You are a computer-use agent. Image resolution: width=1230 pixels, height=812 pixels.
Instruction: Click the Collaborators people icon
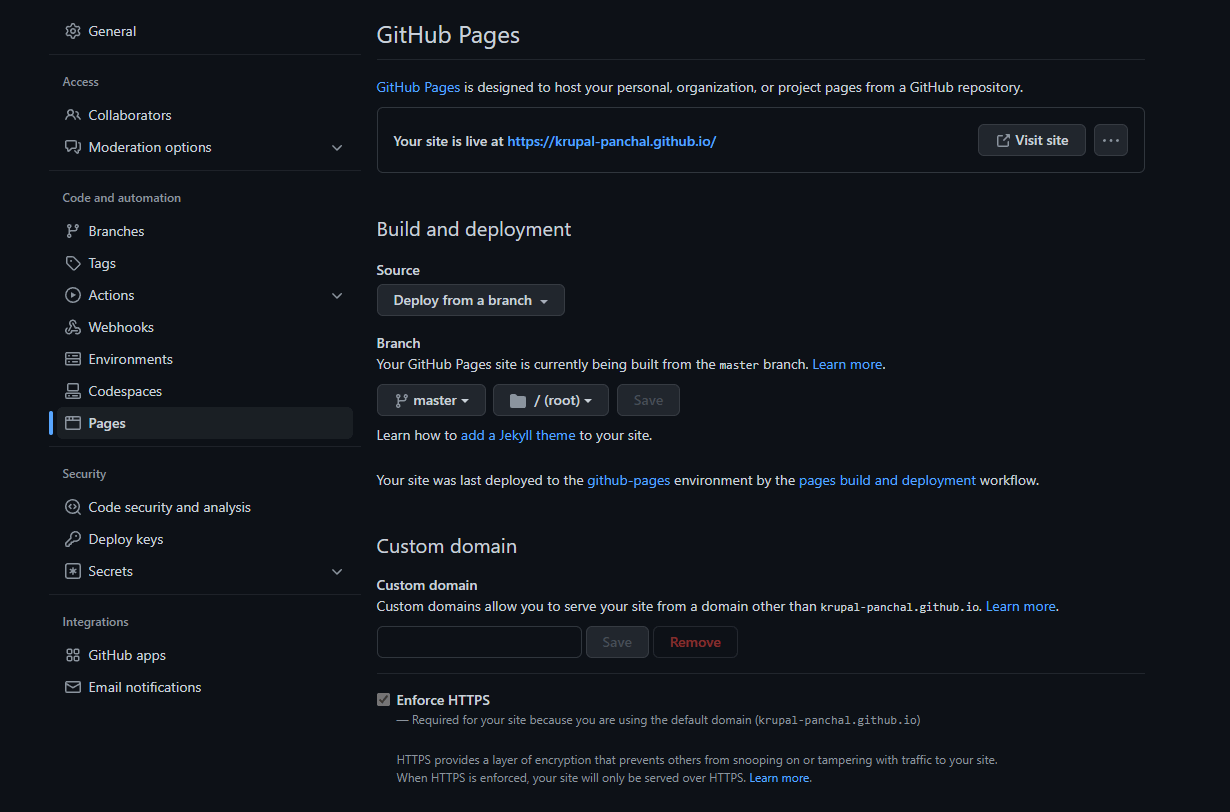[x=73, y=115]
